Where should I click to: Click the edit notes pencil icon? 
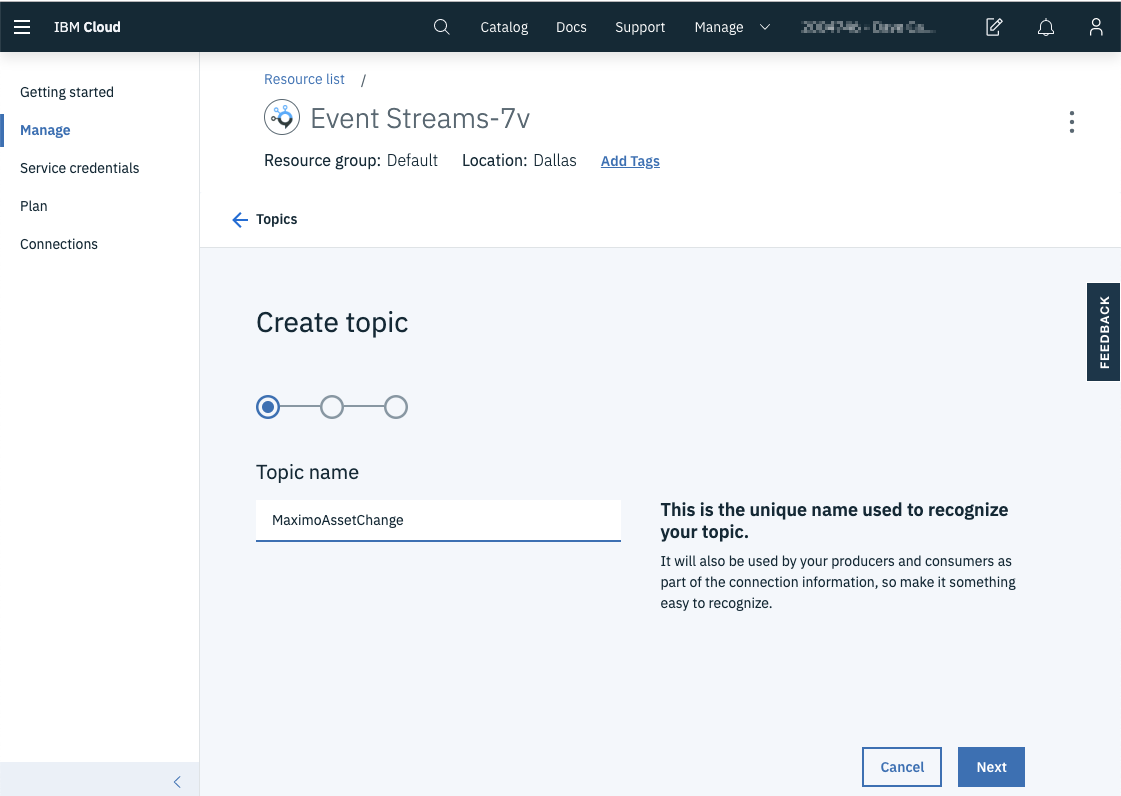[994, 27]
